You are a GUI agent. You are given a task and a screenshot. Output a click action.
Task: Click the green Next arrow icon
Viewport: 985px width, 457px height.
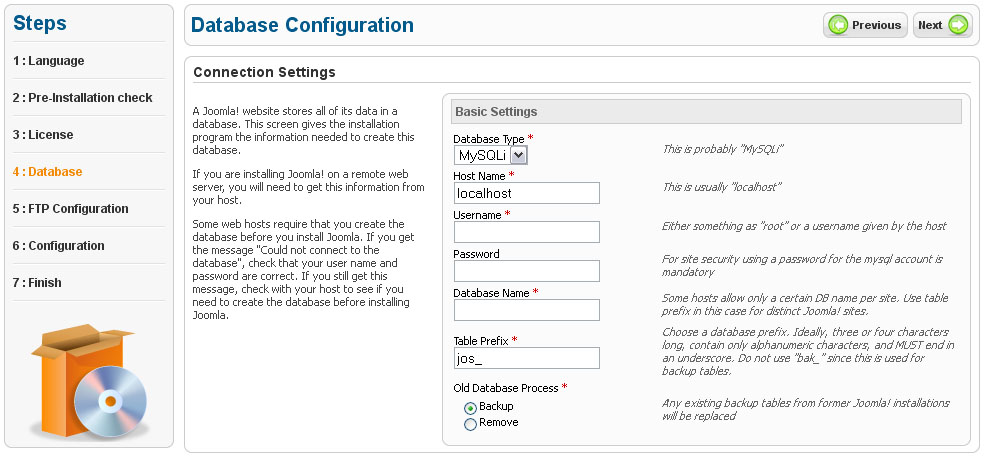point(959,25)
